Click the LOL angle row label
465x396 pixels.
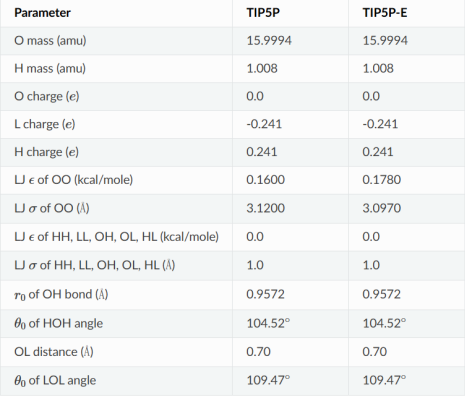[55, 380]
